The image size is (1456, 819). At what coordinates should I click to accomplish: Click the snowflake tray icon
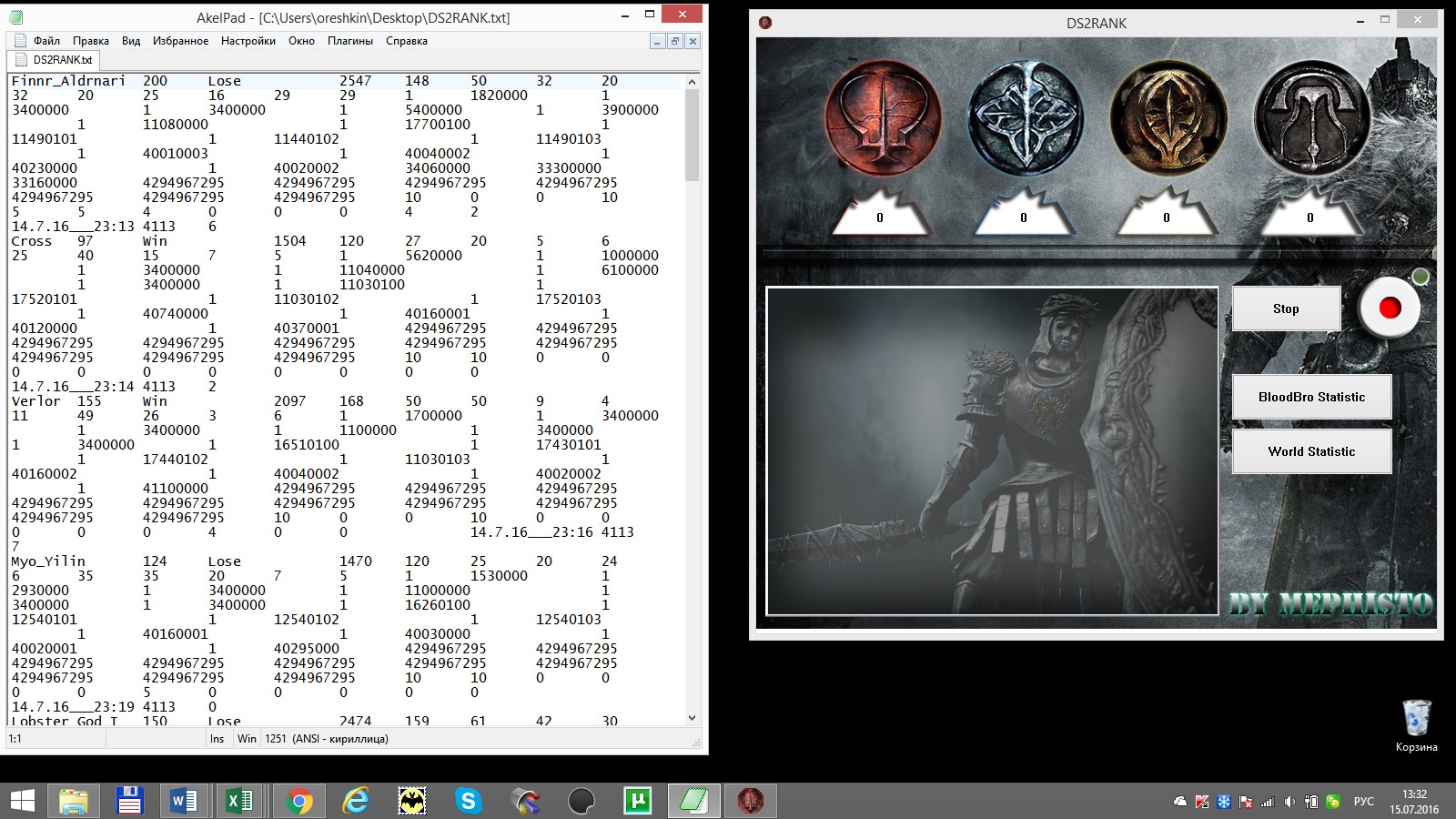pyautogui.click(x=1224, y=802)
